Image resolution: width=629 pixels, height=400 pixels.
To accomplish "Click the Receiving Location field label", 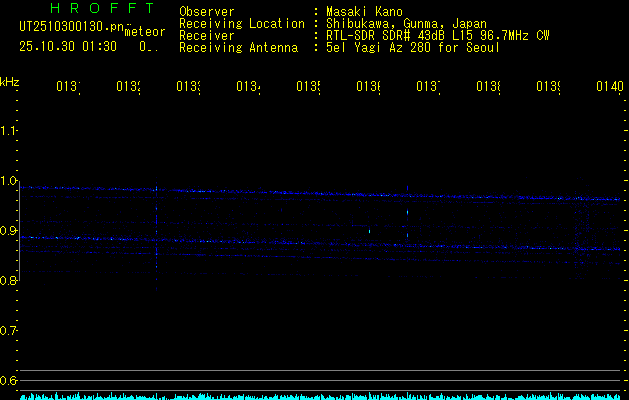I will 241,23.
